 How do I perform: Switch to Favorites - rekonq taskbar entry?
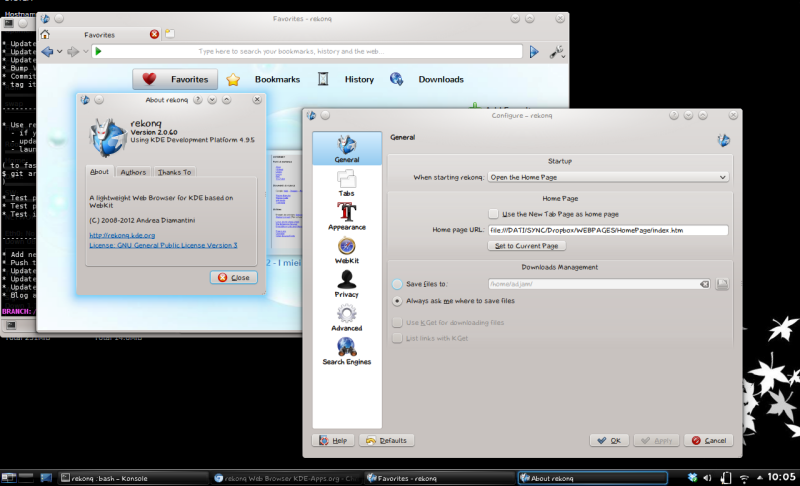[x=439, y=478]
